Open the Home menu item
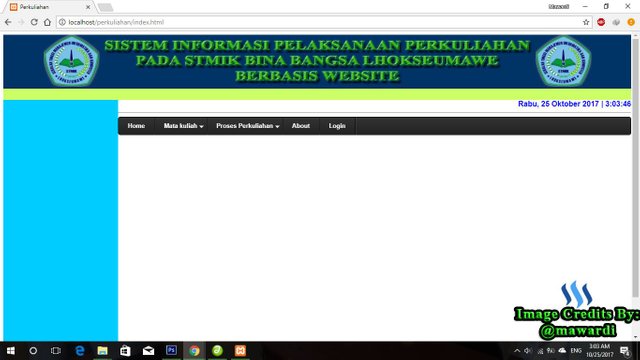The width and height of the screenshot is (640, 360). (x=136, y=126)
